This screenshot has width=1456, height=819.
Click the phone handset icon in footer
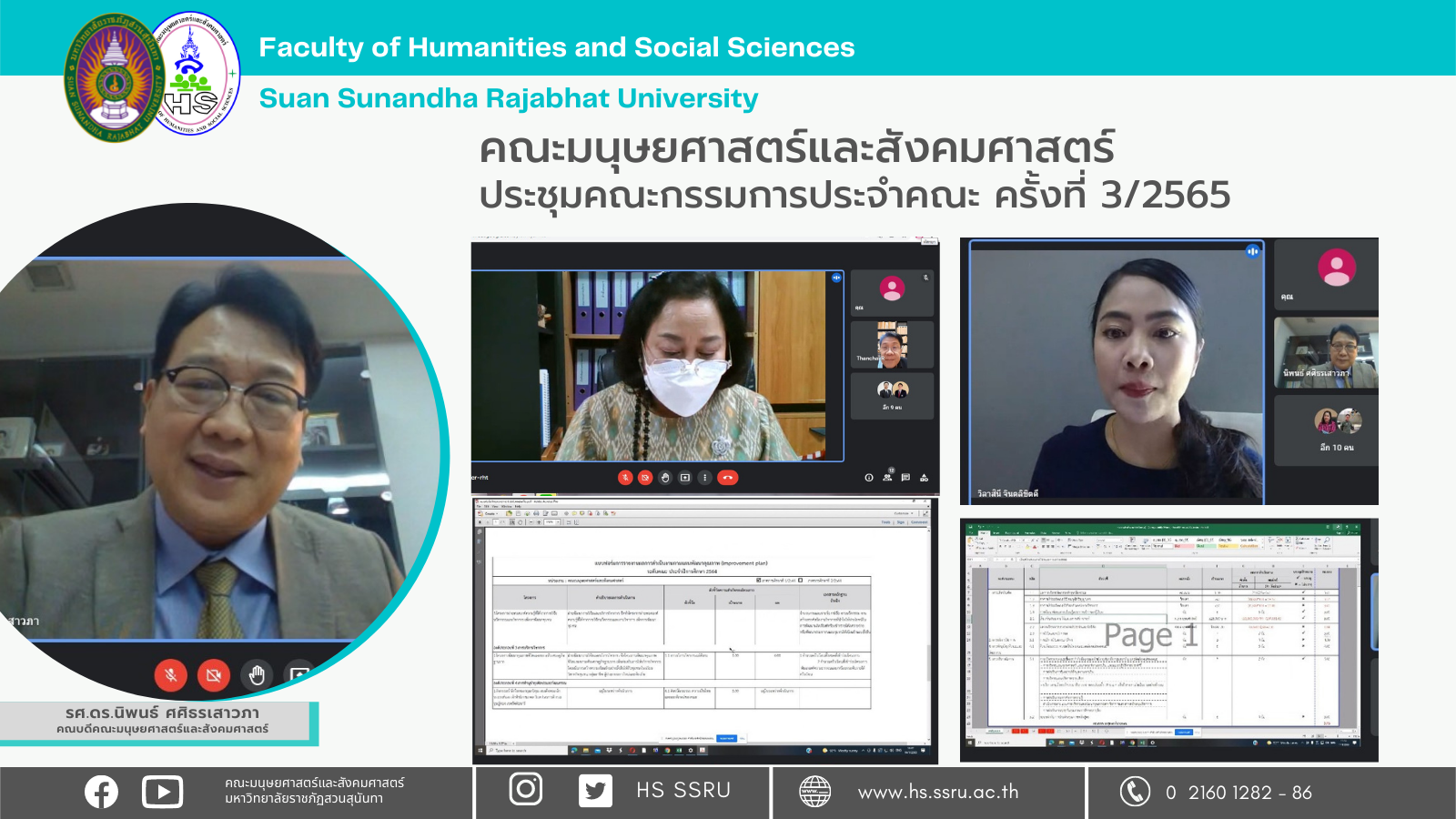(x=1135, y=792)
